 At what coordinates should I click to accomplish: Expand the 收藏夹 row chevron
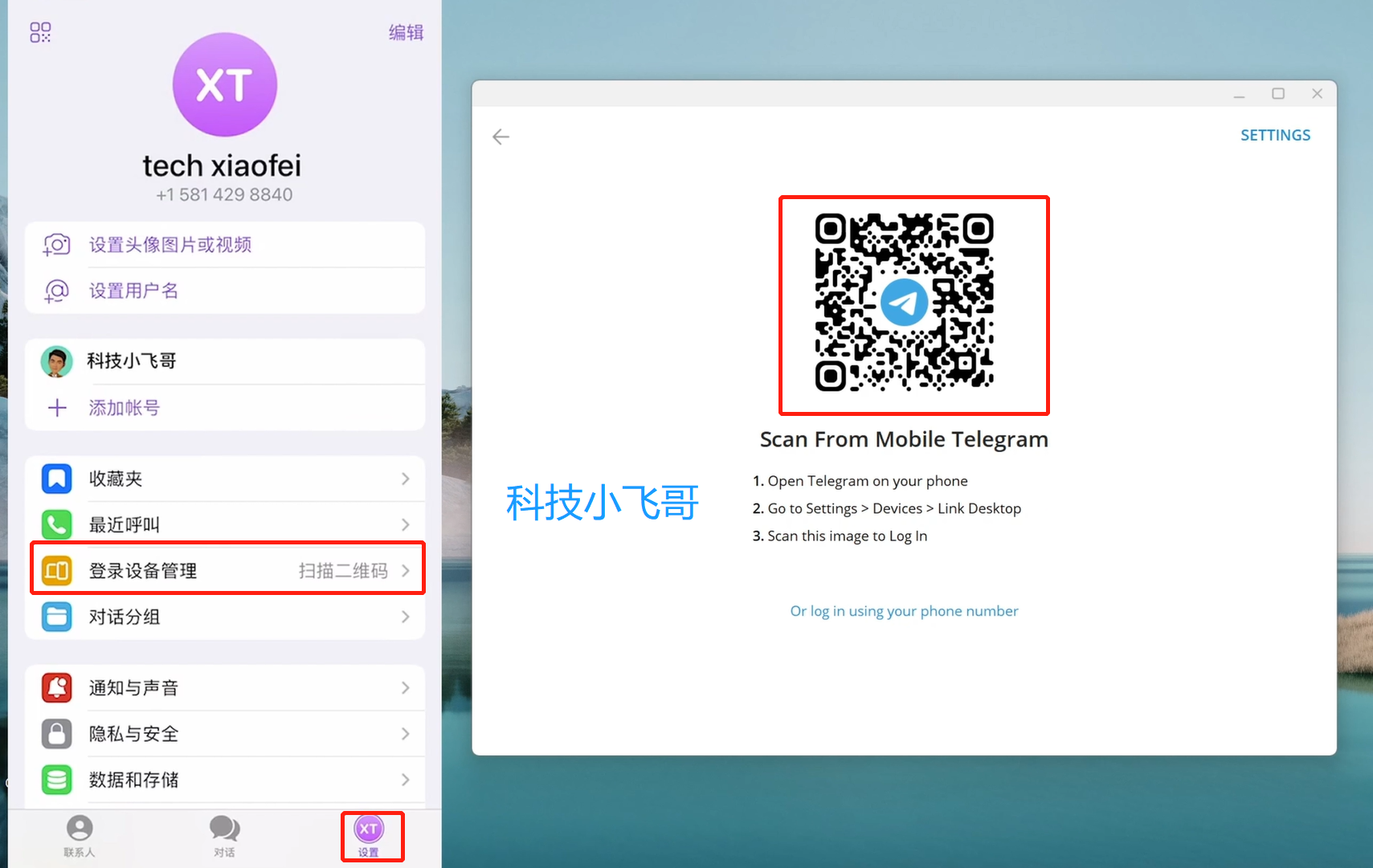pyautogui.click(x=406, y=479)
